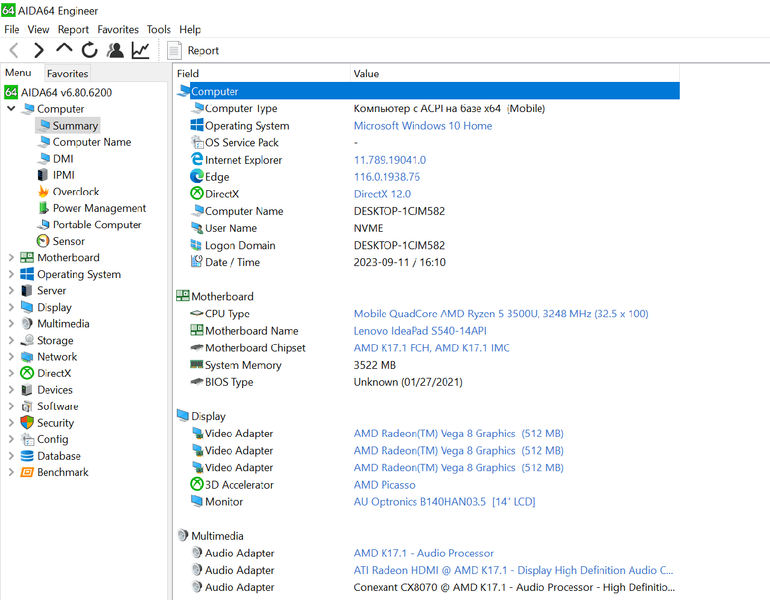
Task: Expand the Devices tree node
Action: click(11, 389)
